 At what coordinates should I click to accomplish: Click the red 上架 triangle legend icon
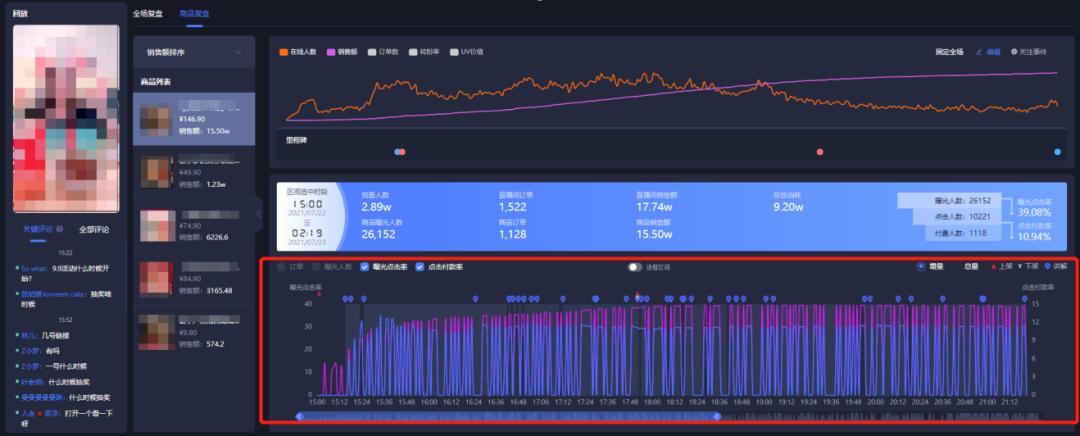point(993,266)
